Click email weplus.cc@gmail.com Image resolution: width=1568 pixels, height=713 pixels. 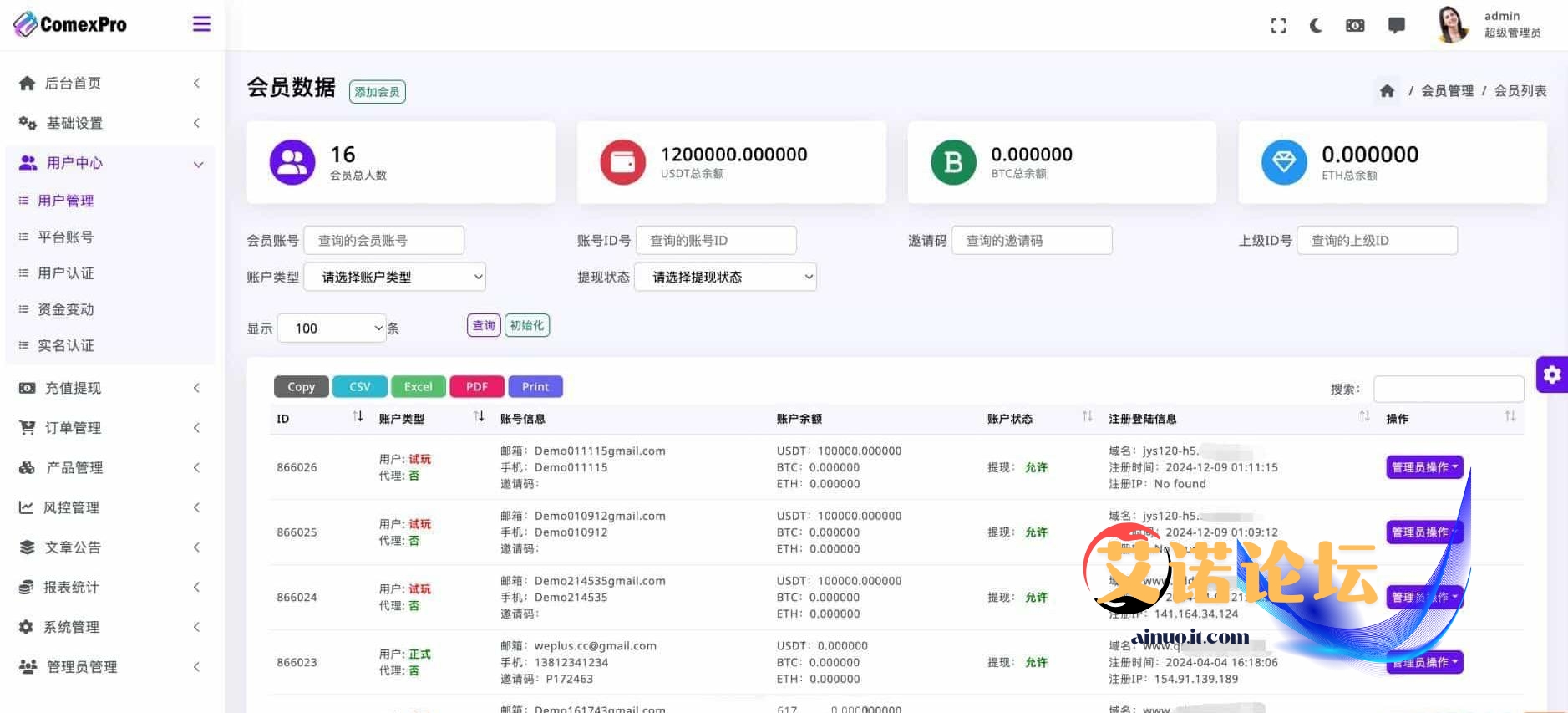[595, 645]
